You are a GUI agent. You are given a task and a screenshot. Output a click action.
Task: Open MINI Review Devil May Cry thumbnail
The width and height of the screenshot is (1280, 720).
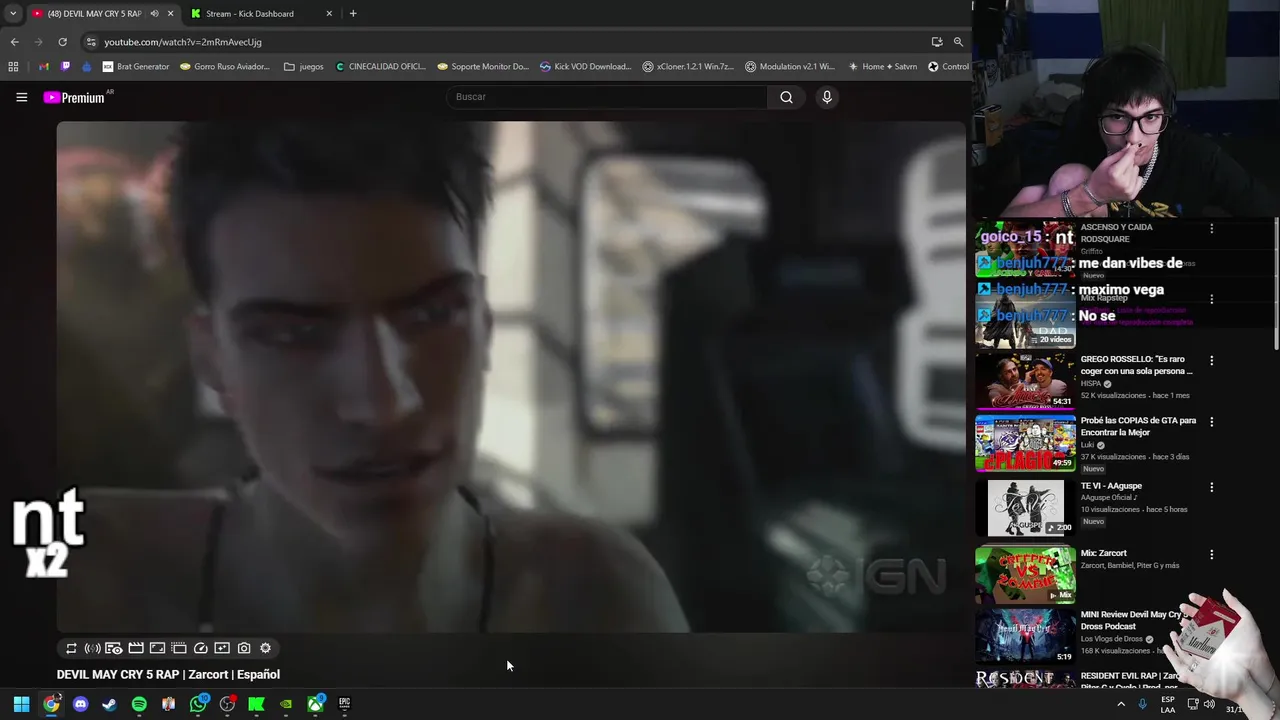1025,635
